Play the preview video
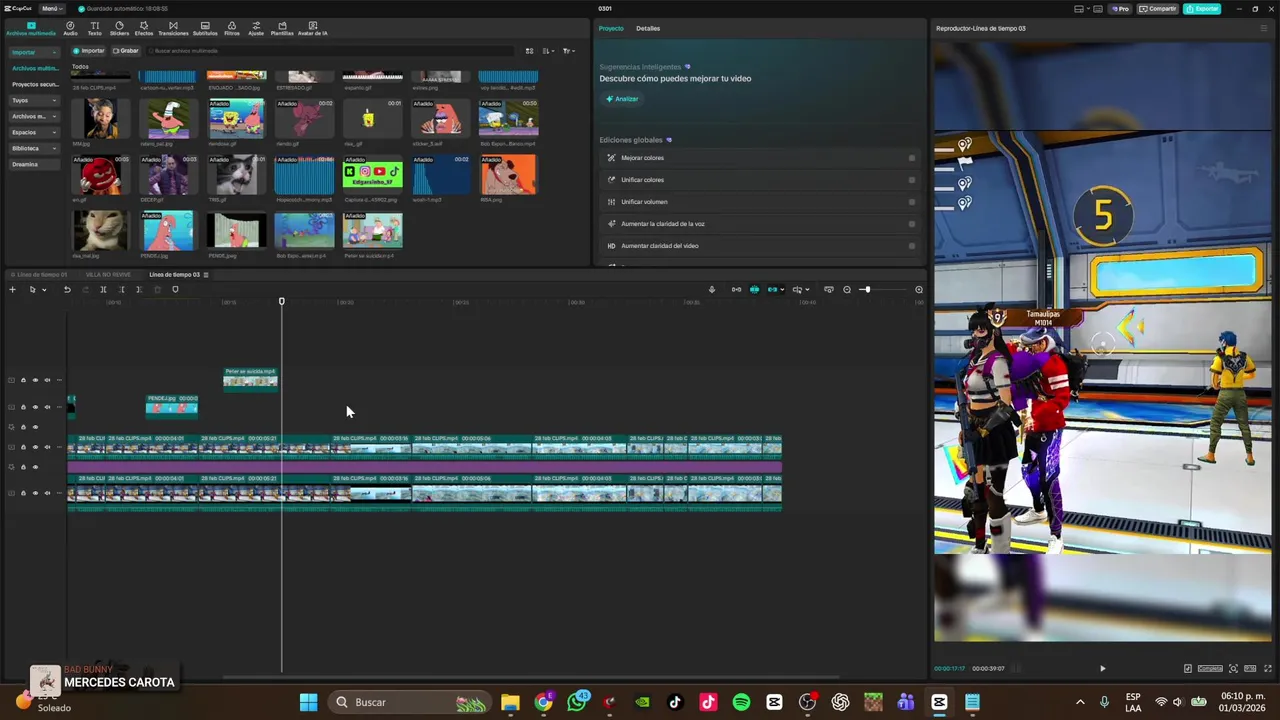Image resolution: width=1280 pixels, height=720 pixels. click(x=1103, y=668)
